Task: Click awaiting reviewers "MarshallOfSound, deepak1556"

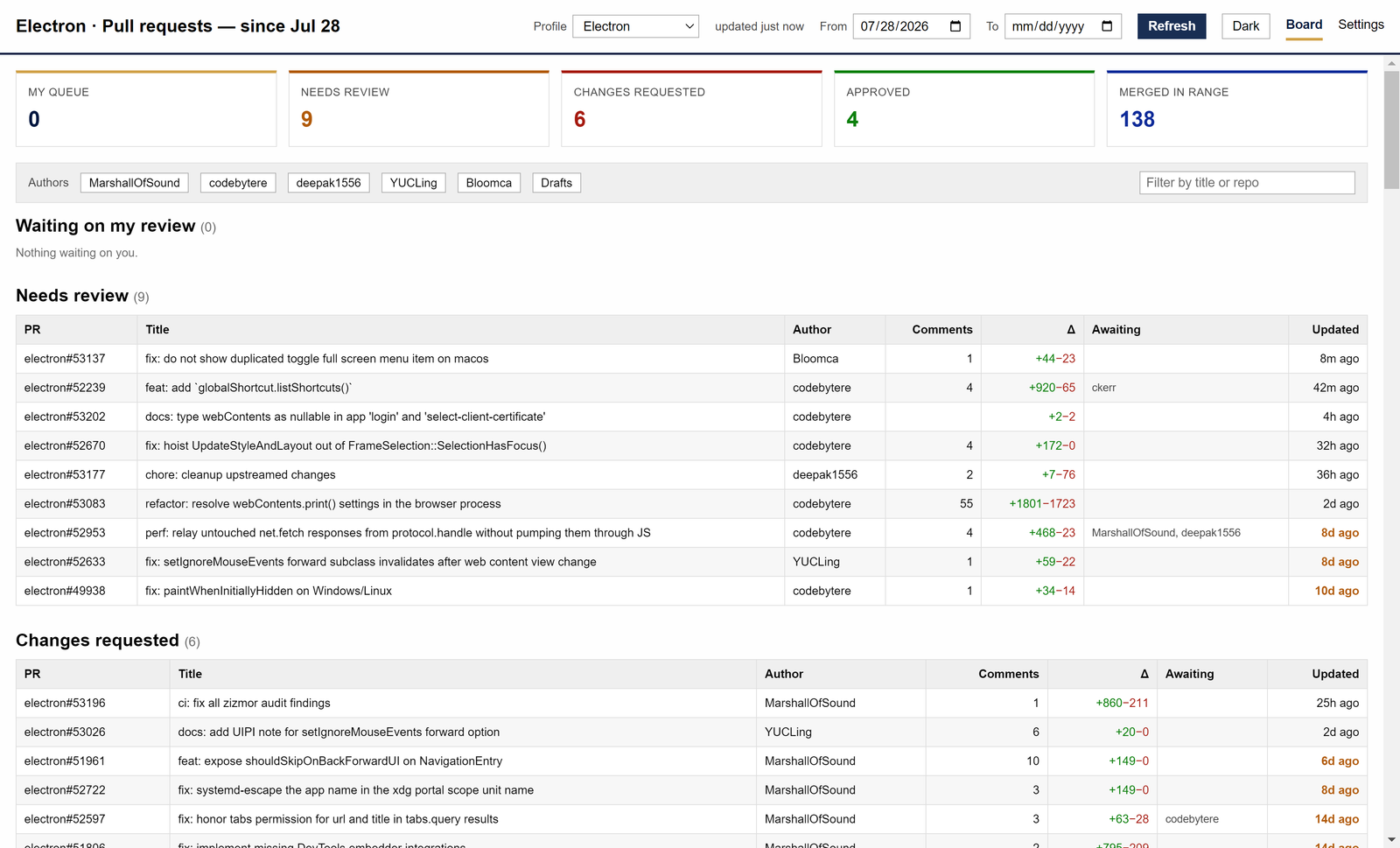Action: coord(1166,533)
